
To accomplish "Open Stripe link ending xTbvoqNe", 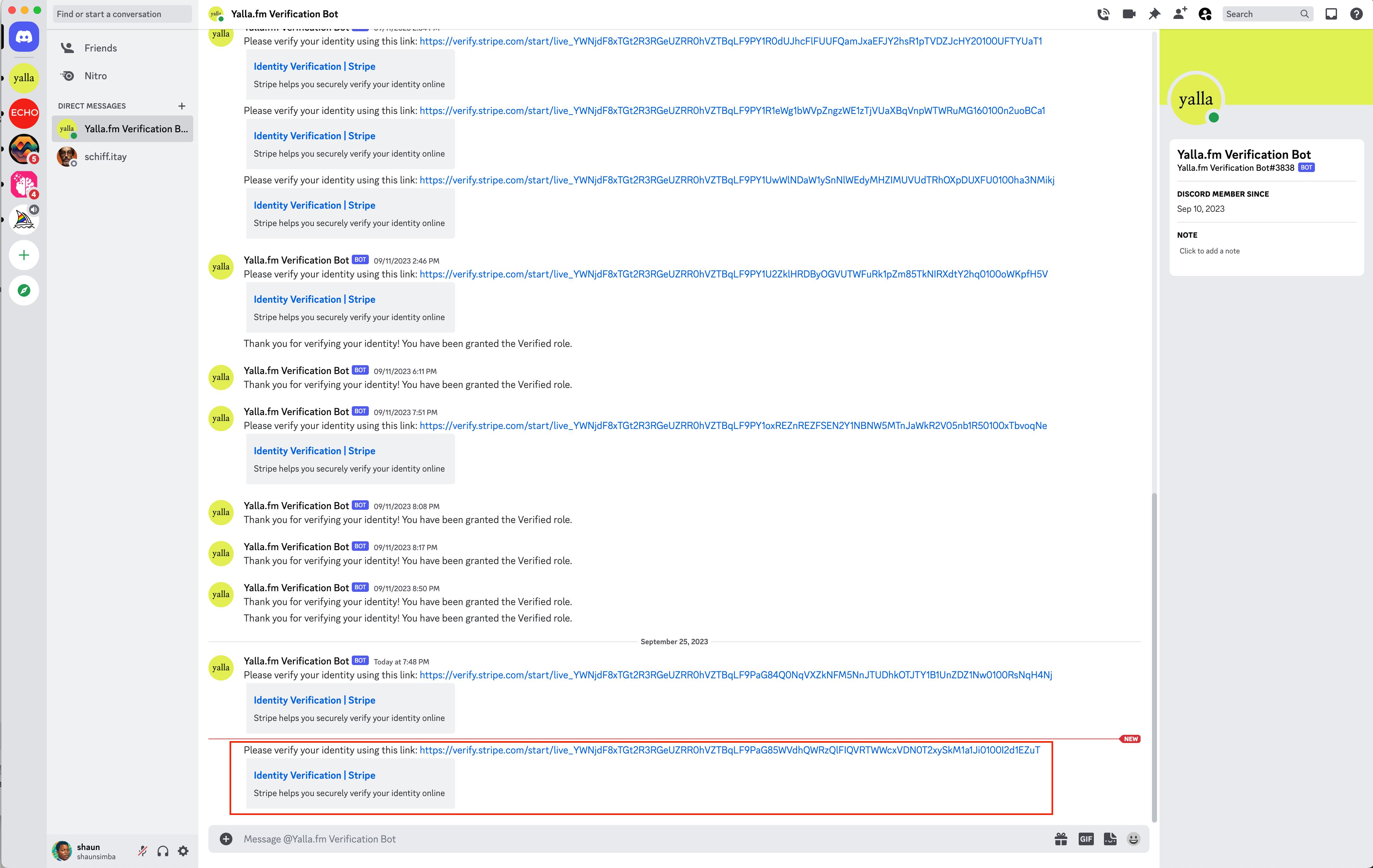I will point(733,426).
